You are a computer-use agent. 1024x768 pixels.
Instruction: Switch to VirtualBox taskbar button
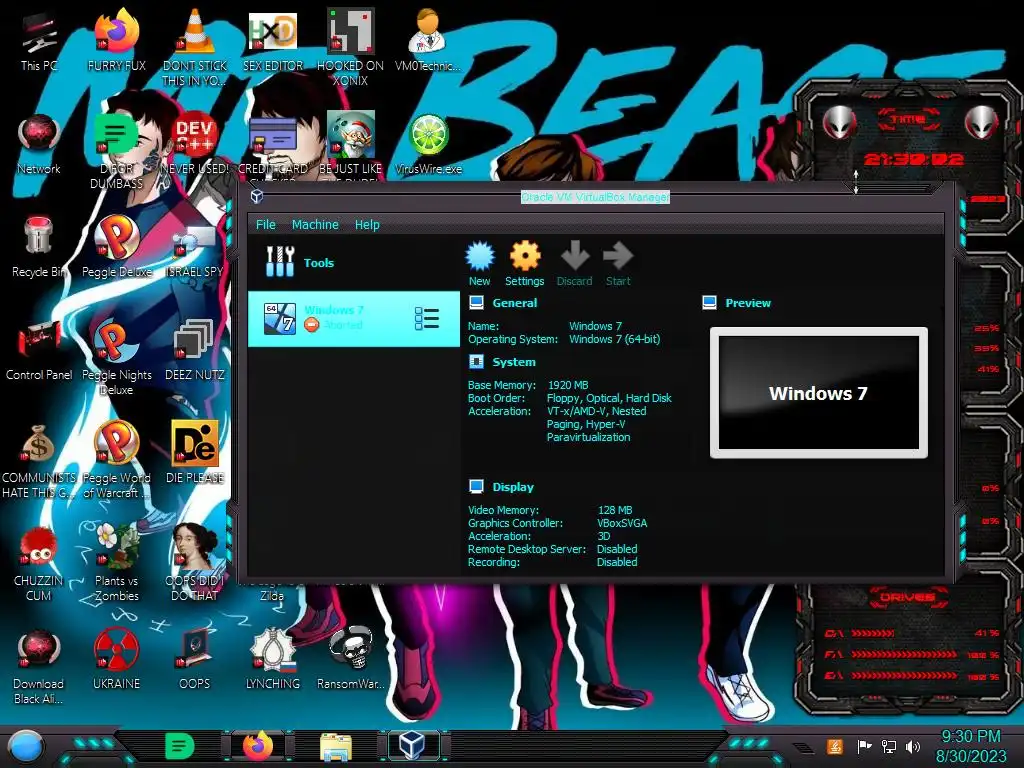[413, 746]
